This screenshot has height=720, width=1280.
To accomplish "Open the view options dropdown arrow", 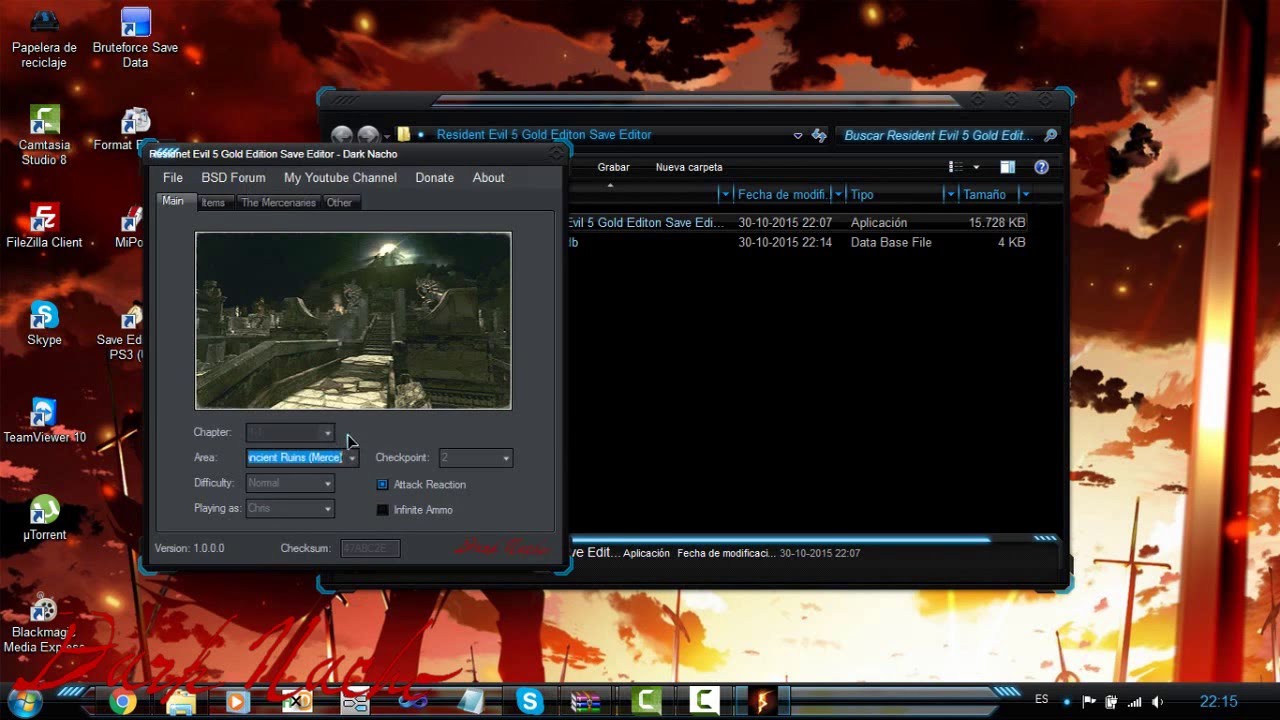I will 976,167.
